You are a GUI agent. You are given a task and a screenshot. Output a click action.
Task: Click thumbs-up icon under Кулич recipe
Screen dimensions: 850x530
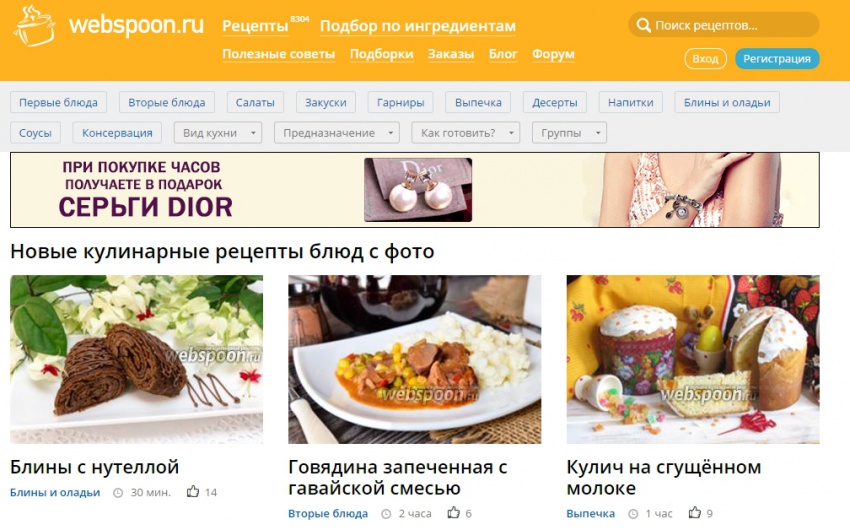tap(694, 513)
